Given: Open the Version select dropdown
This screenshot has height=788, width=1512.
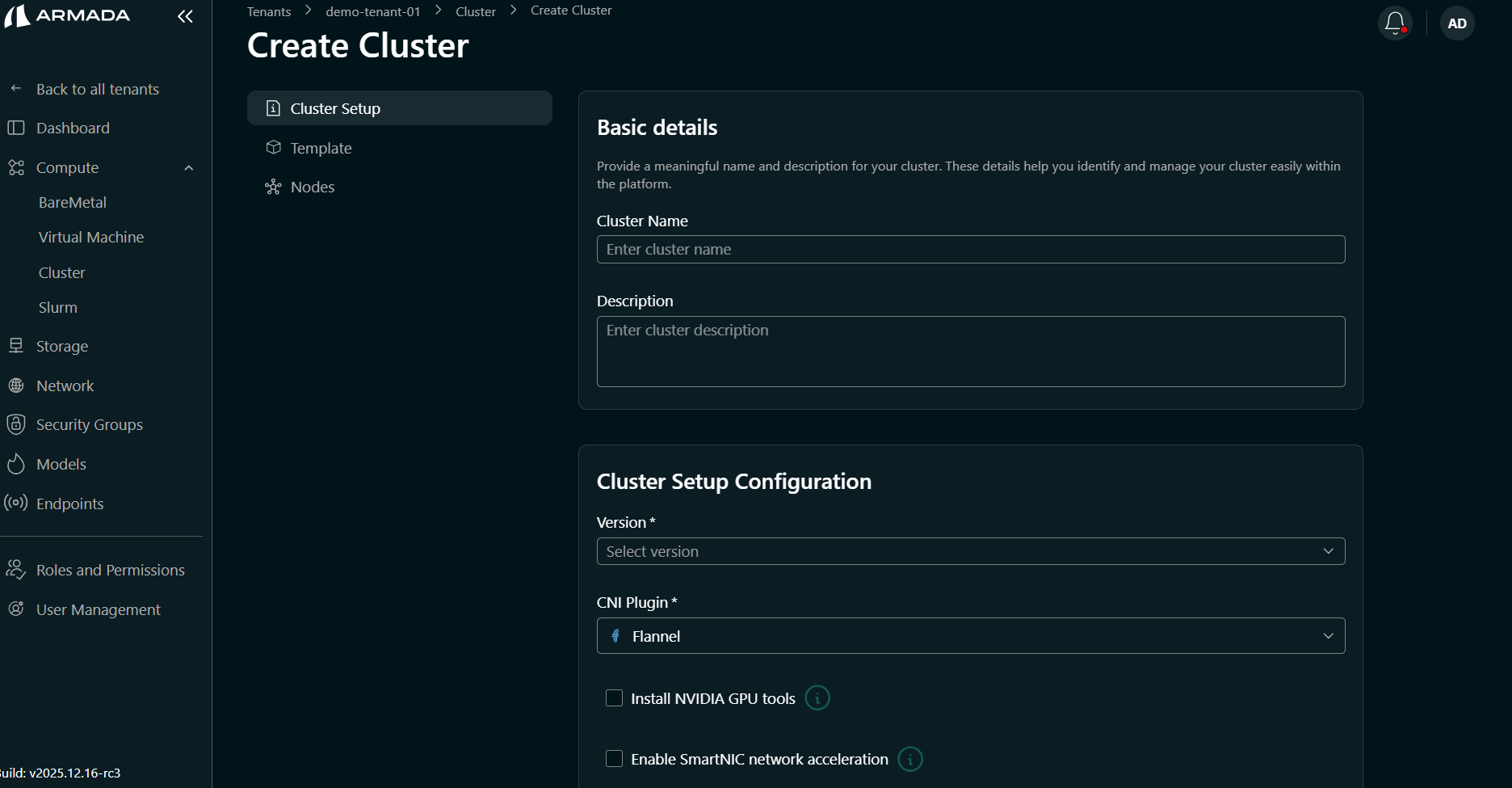Looking at the screenshot, I should coord(970,551).
